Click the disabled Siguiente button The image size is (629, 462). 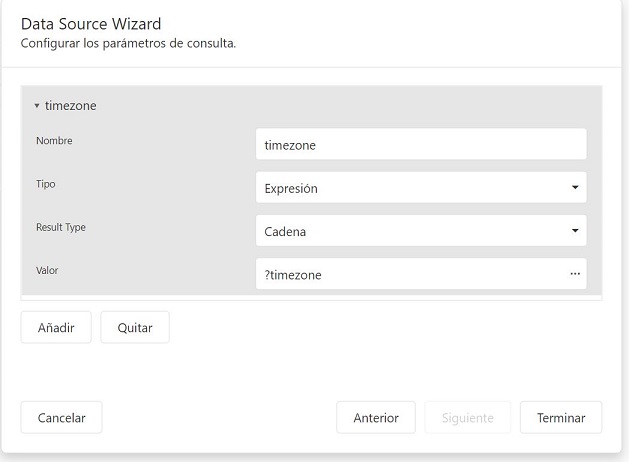pos(467,417)
